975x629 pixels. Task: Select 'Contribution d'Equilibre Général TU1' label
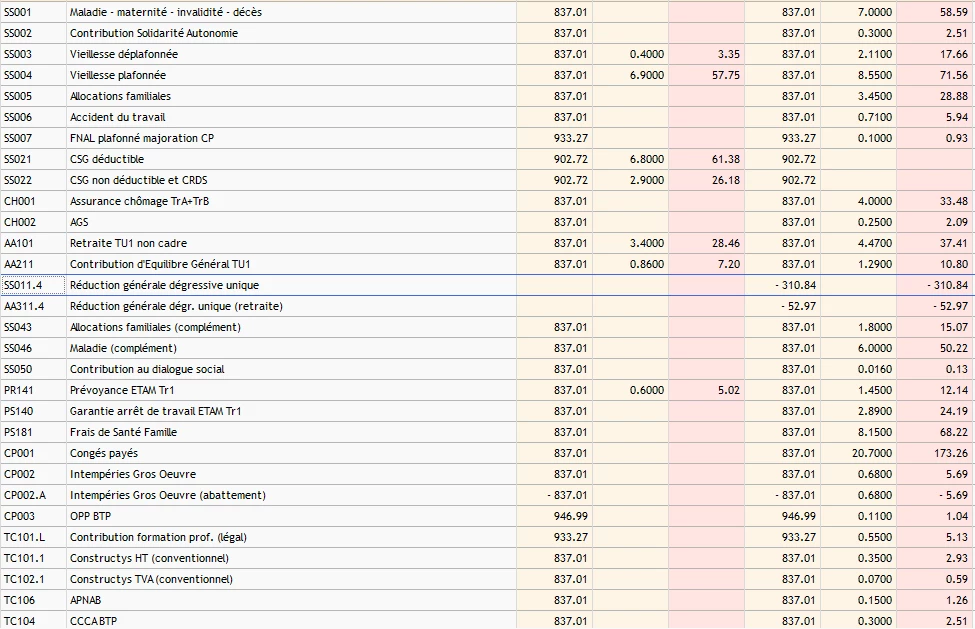pyautogui.click(x=160, y=264)
